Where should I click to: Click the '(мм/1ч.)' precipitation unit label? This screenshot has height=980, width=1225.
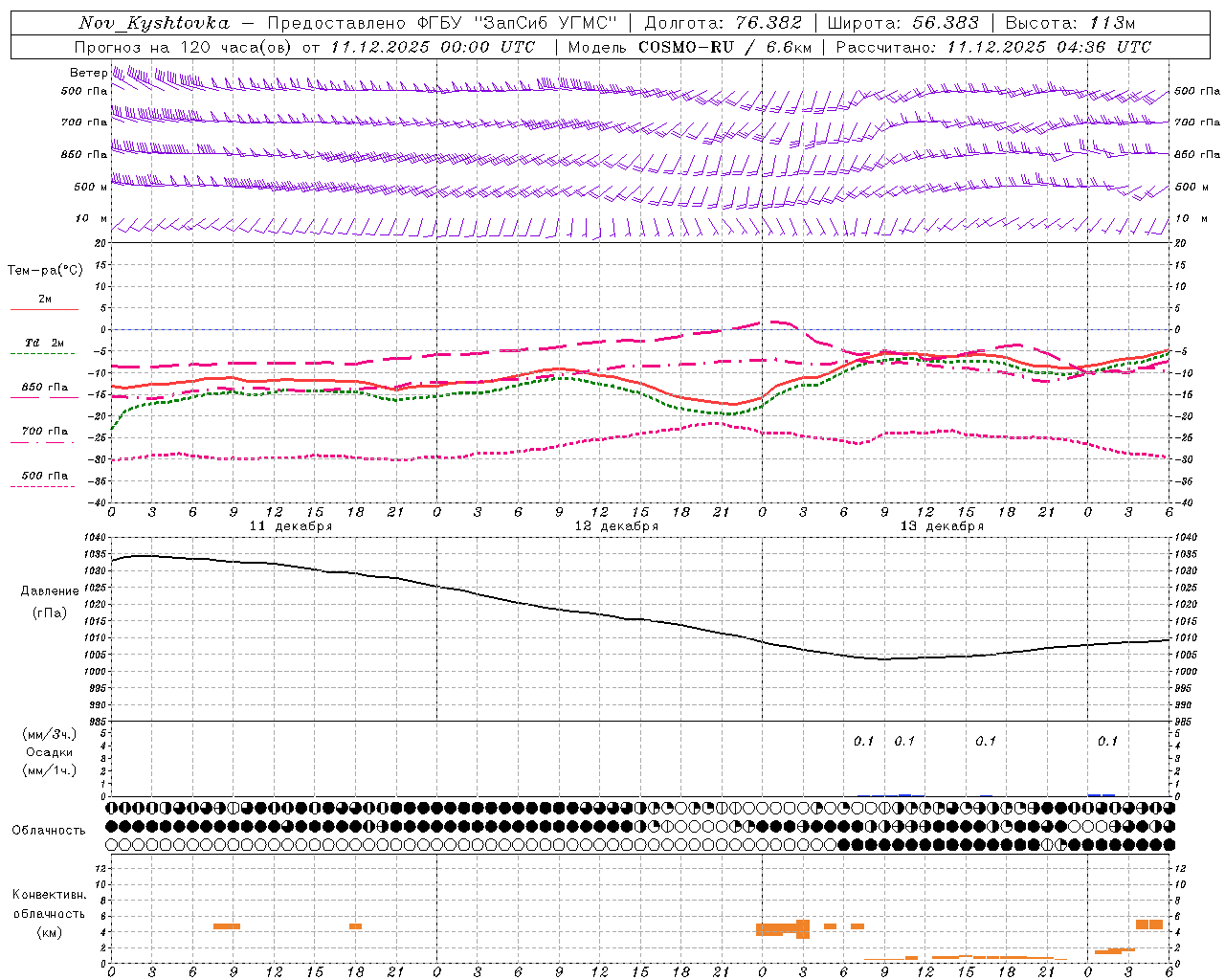point(50,770)
